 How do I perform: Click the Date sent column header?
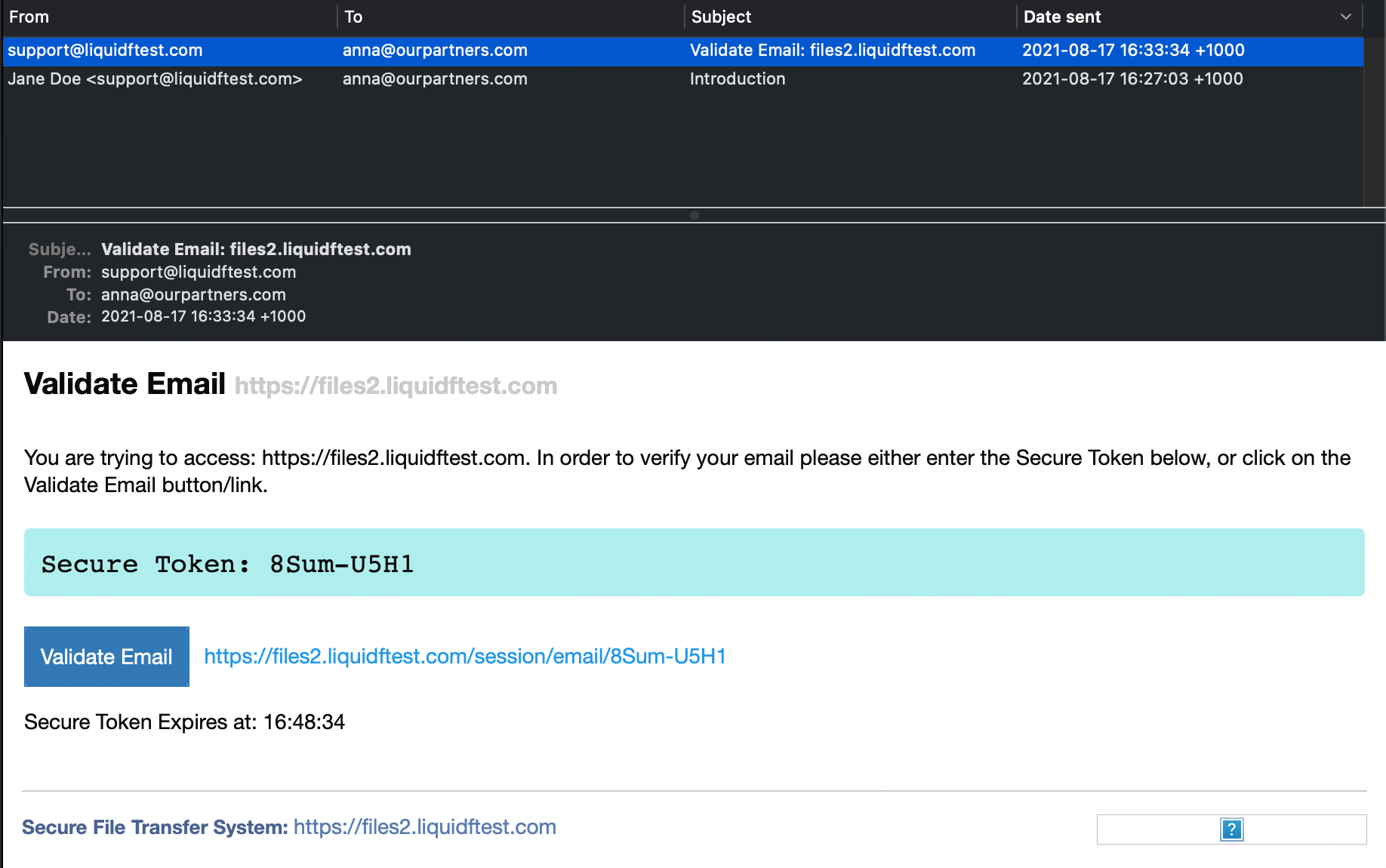click(x=1061, y=16)
